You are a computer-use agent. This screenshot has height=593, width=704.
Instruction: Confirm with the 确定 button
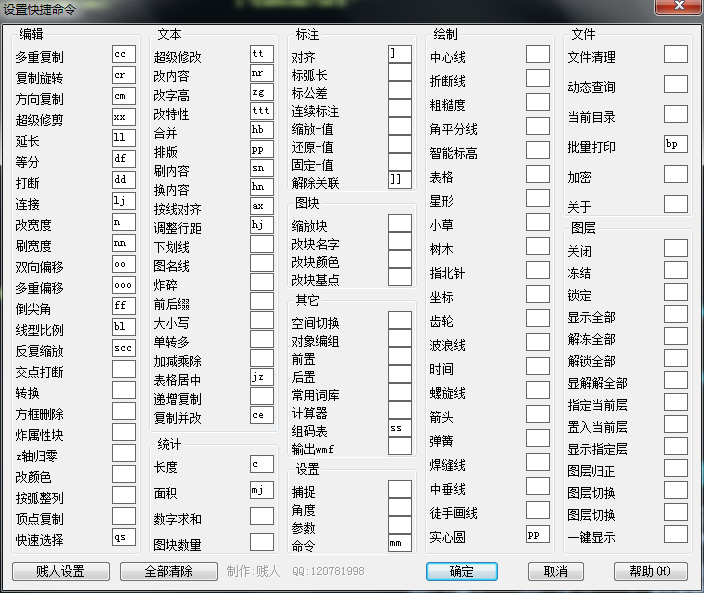pyautogui.click(x=462, y=571)
